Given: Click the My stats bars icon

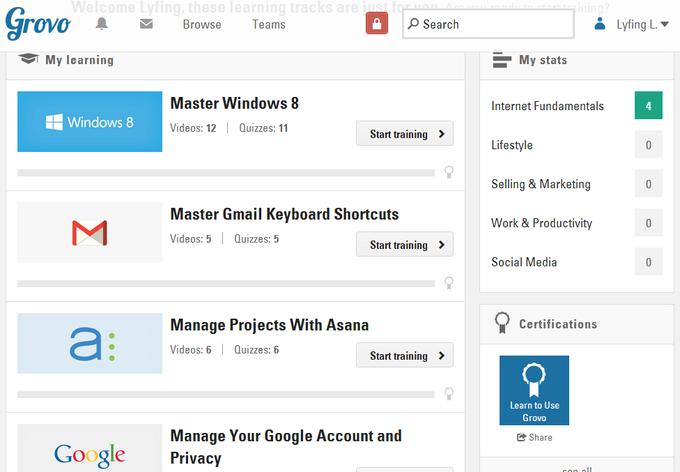Looking at the screenshot, I should [502, 59].
